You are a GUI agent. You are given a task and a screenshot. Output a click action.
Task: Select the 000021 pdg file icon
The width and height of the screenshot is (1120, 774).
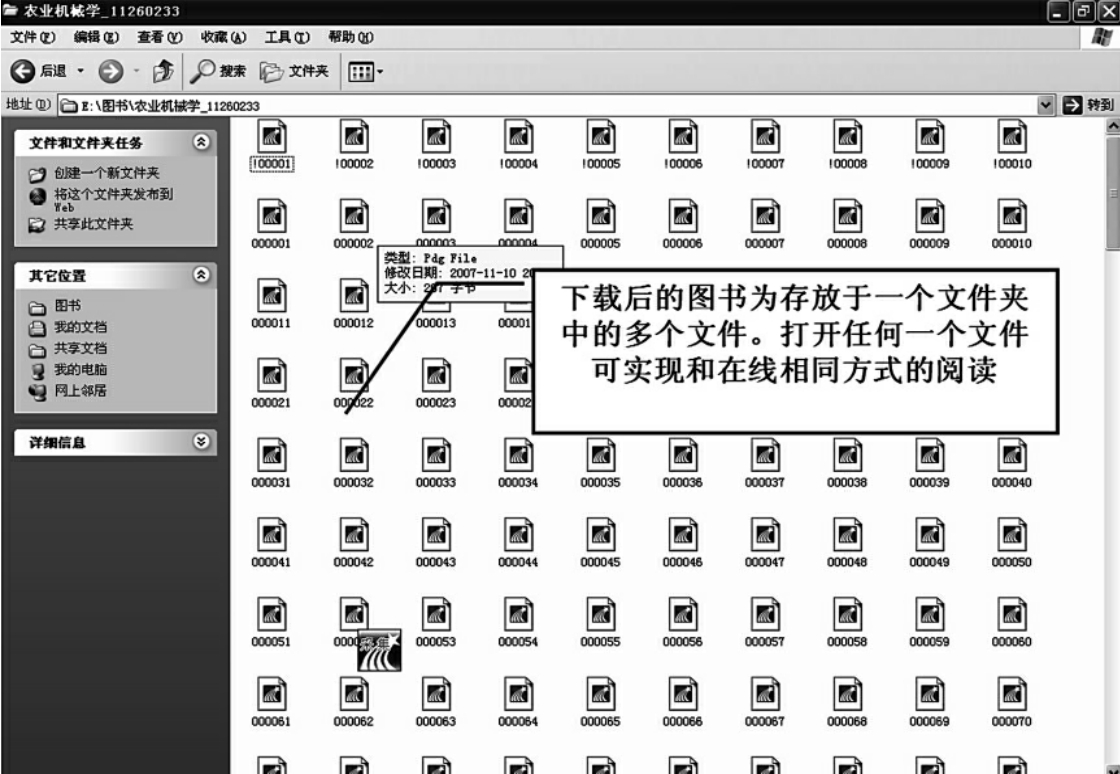pyautogui.click(x=271, y=376)
